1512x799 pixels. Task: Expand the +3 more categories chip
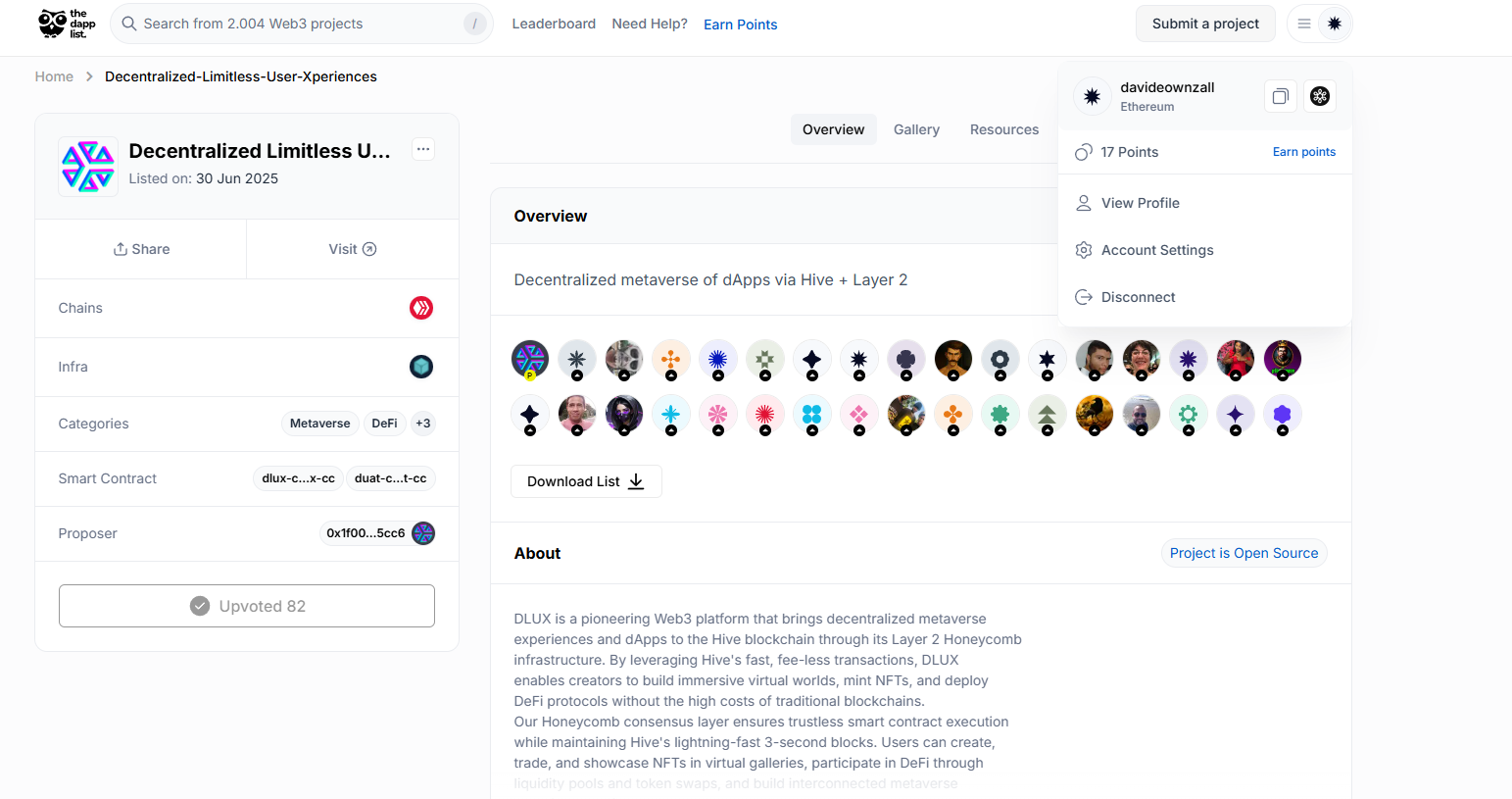point(423,424)
